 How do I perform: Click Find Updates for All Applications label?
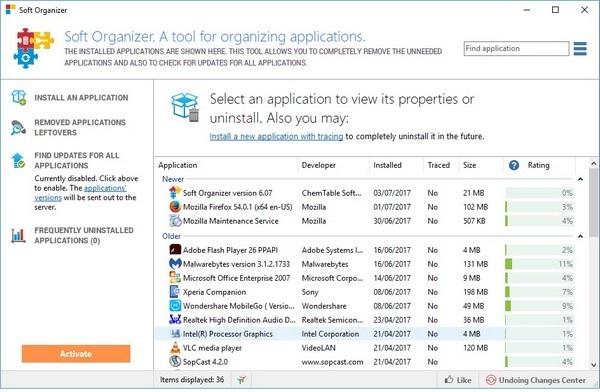(77, 160)
